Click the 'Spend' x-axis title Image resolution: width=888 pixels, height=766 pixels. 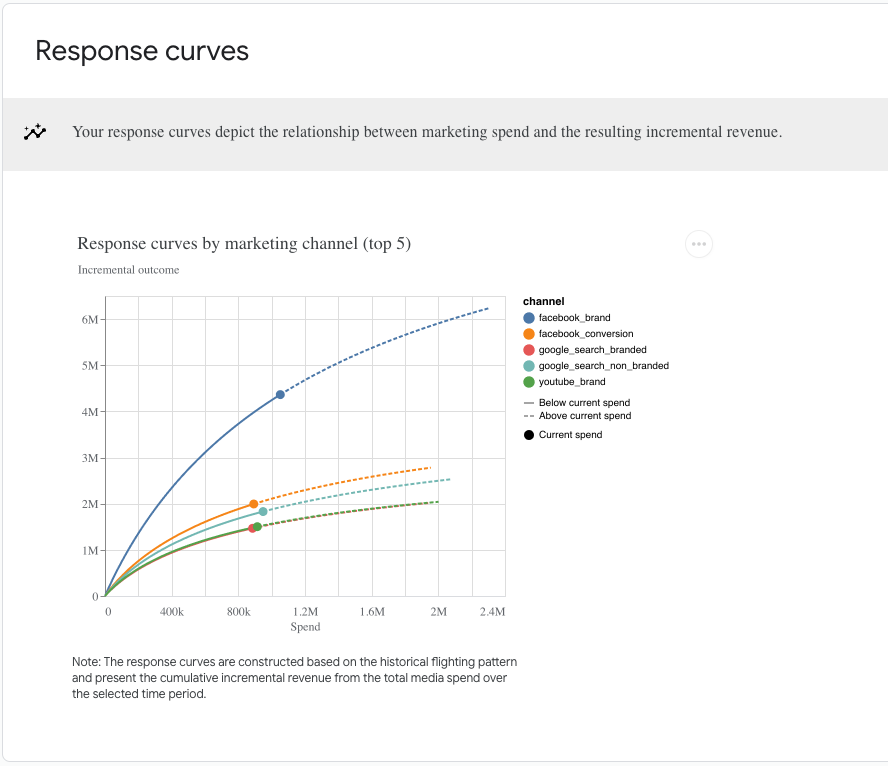(x=305, y=627)
